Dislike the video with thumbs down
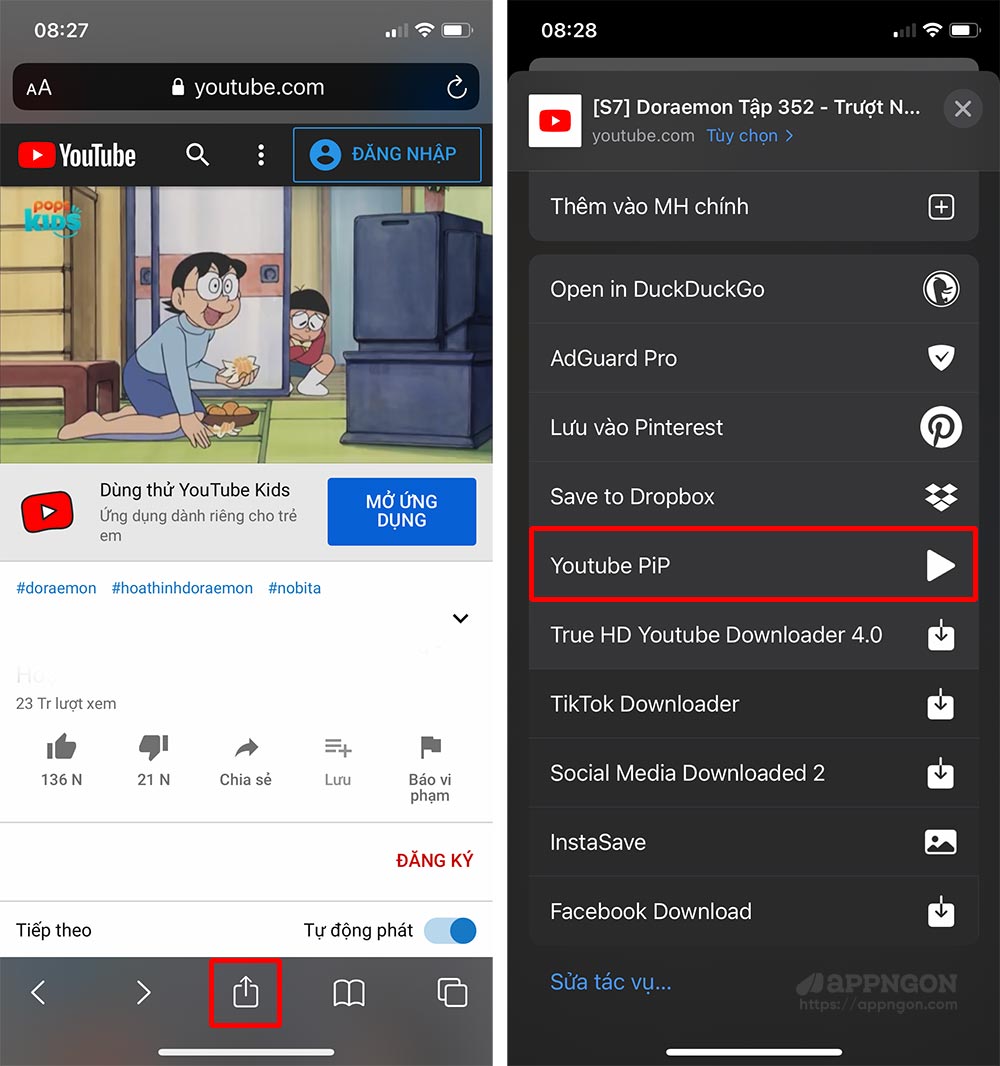1000x1066 pixels. [x=154, y=746]
